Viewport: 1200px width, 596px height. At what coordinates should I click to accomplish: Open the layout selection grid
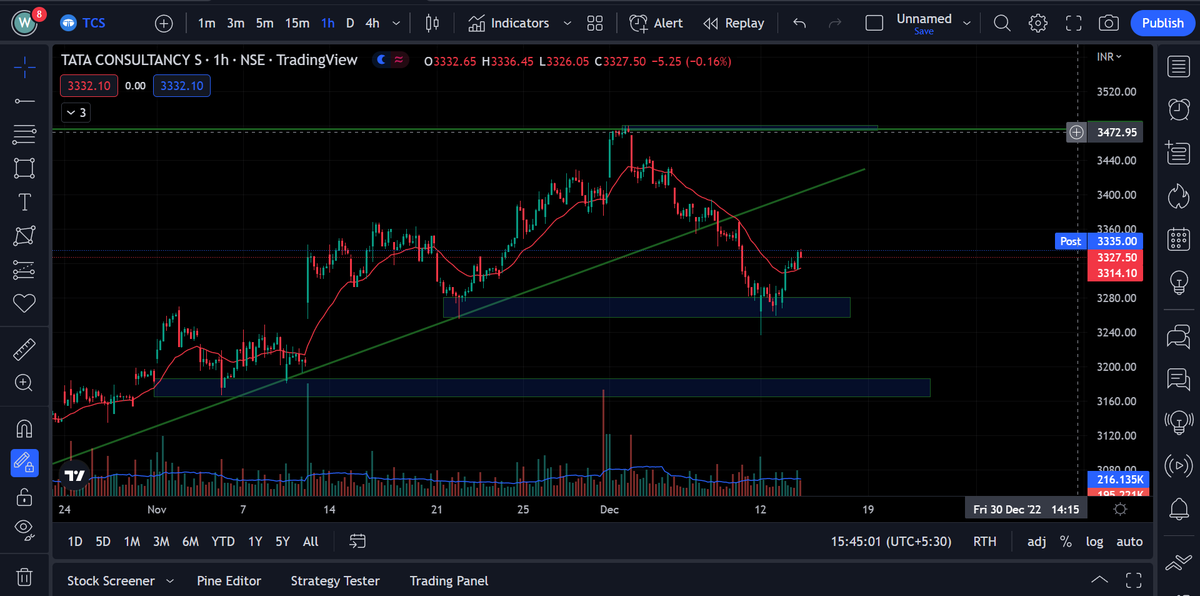click(x=595, y=23)
